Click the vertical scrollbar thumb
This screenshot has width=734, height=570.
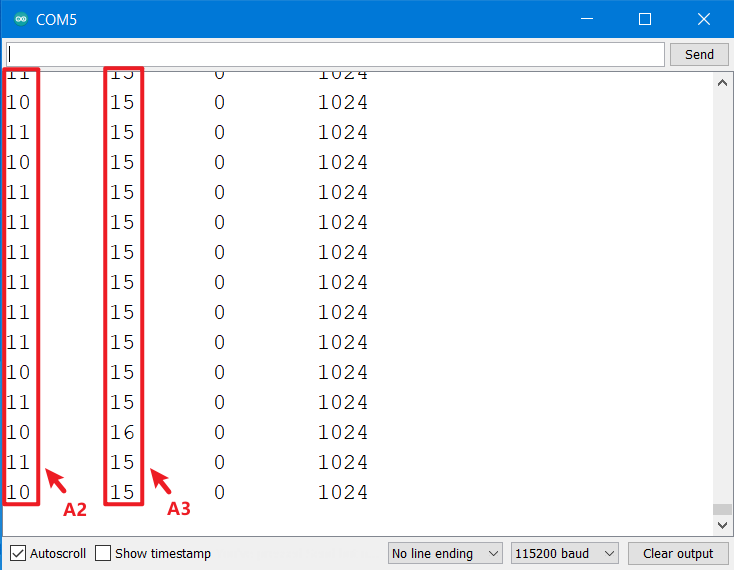[722, 509]
